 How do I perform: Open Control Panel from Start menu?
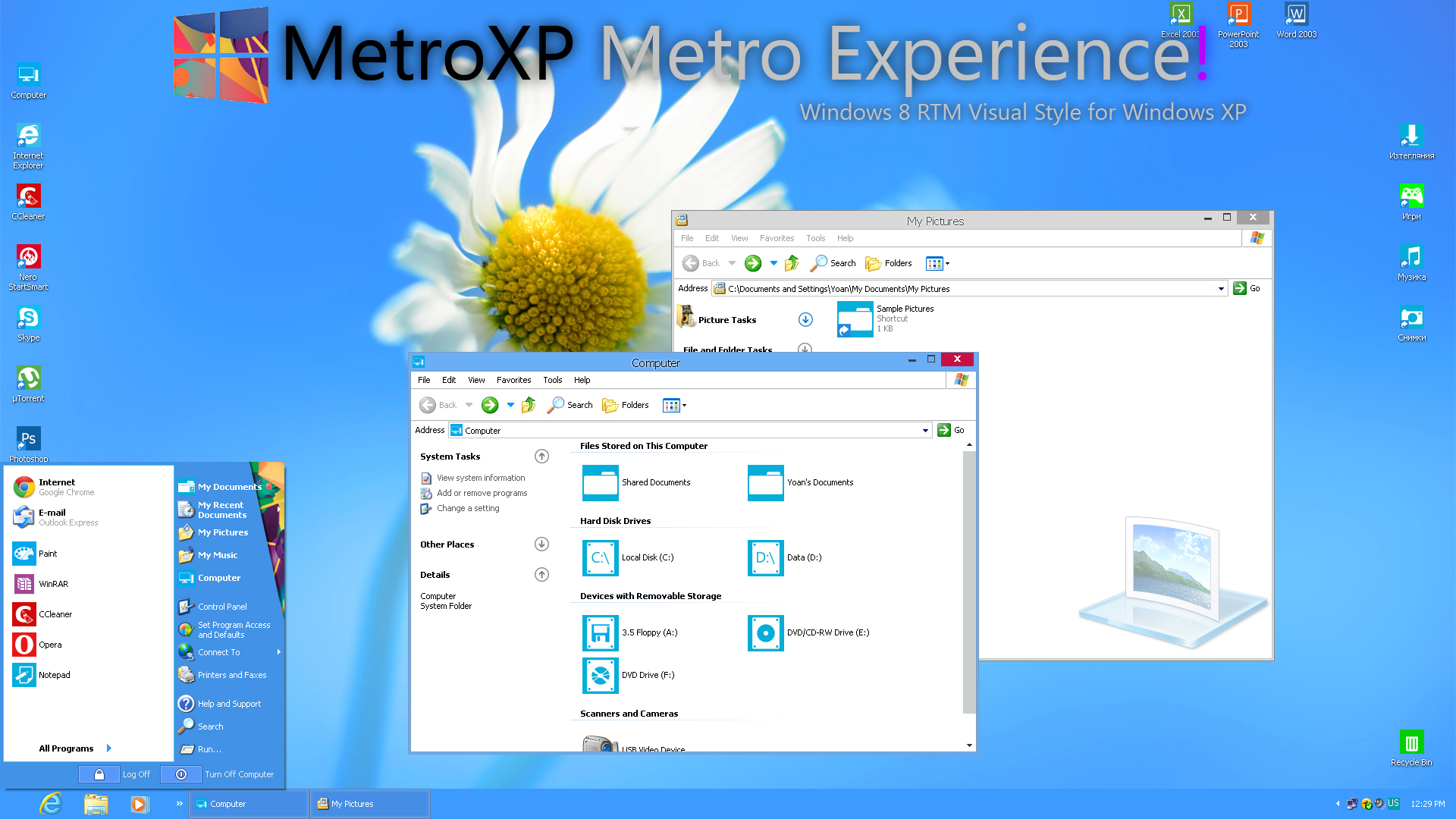pos(213,607)
